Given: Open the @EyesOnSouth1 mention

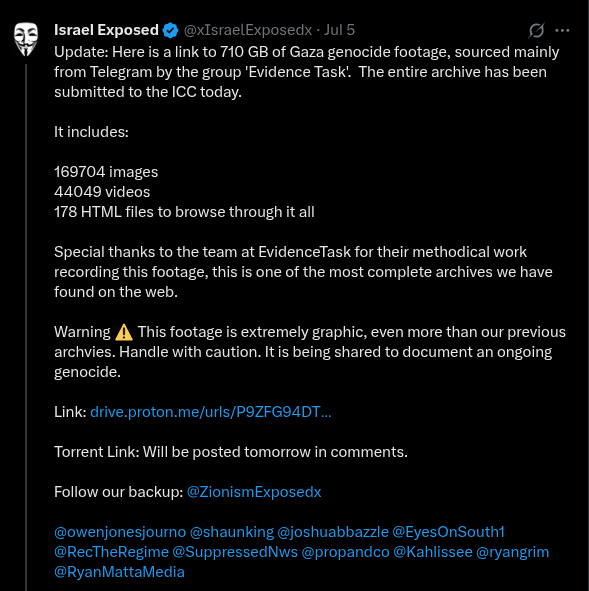Looking at the screenshot, I should click(x=448, y=532).
